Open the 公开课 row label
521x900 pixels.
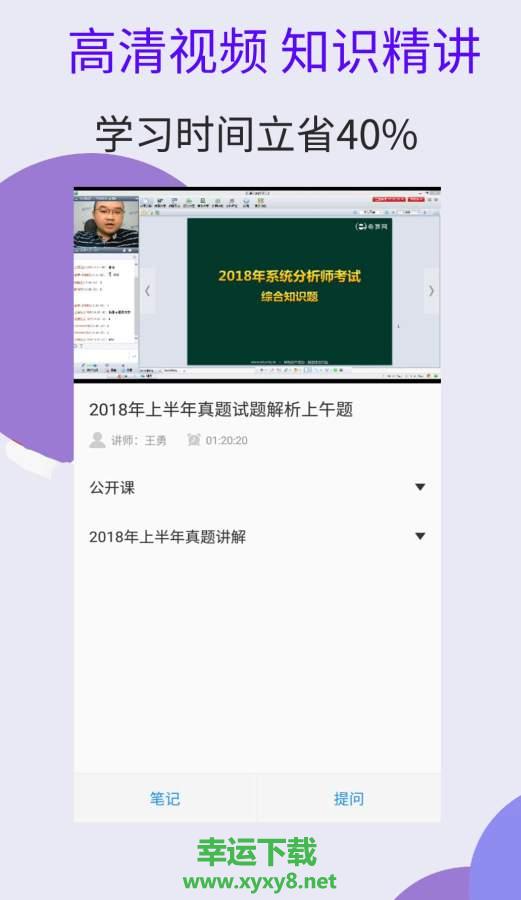pyautogui.click(x=112, y=488)
